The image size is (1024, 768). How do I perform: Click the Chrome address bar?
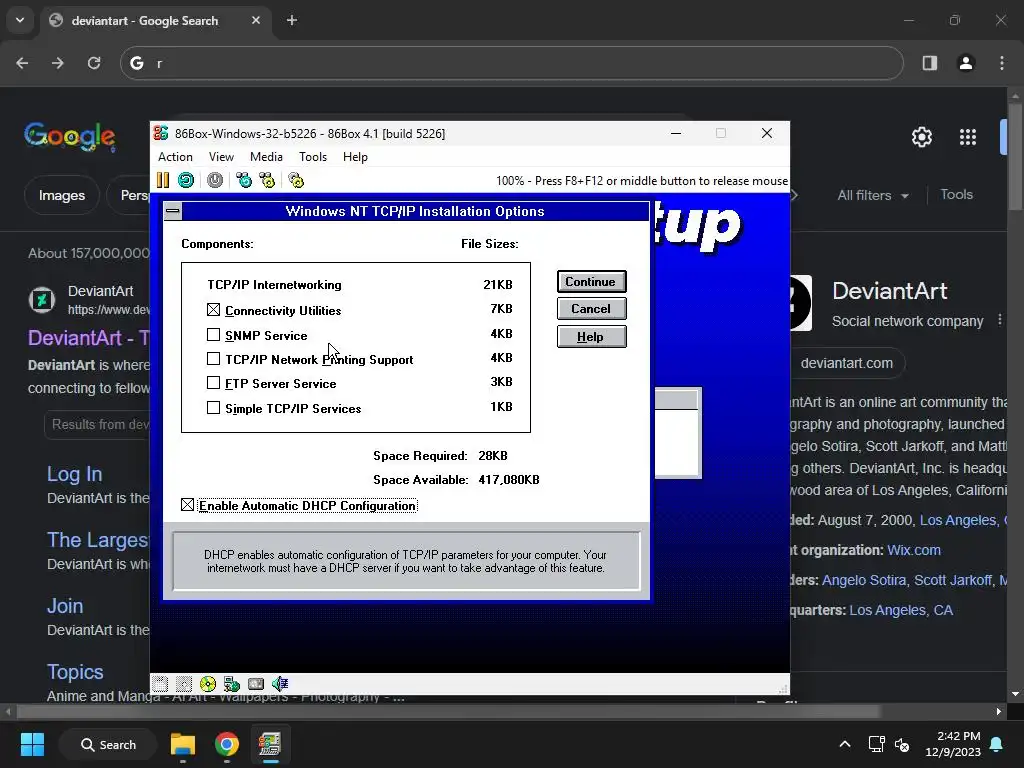coord(511,63)
